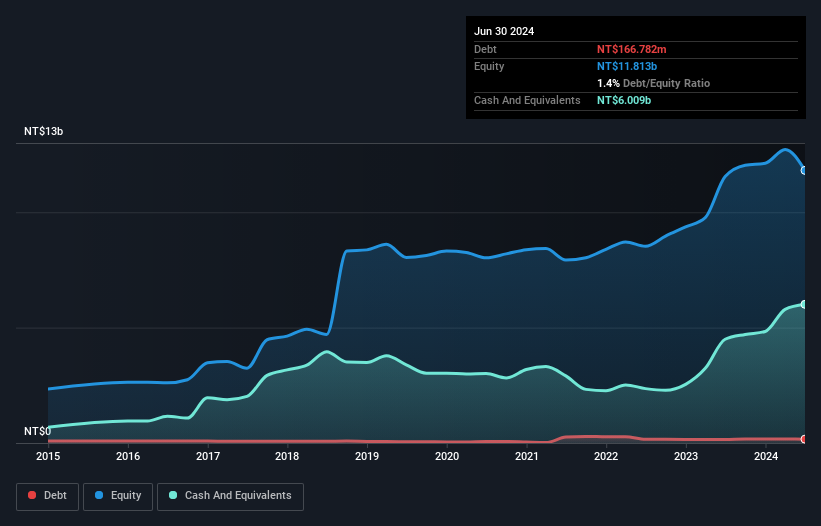Click the 2017 x-axis label
This screenshot has height=526, width=821.
point(208,456)
